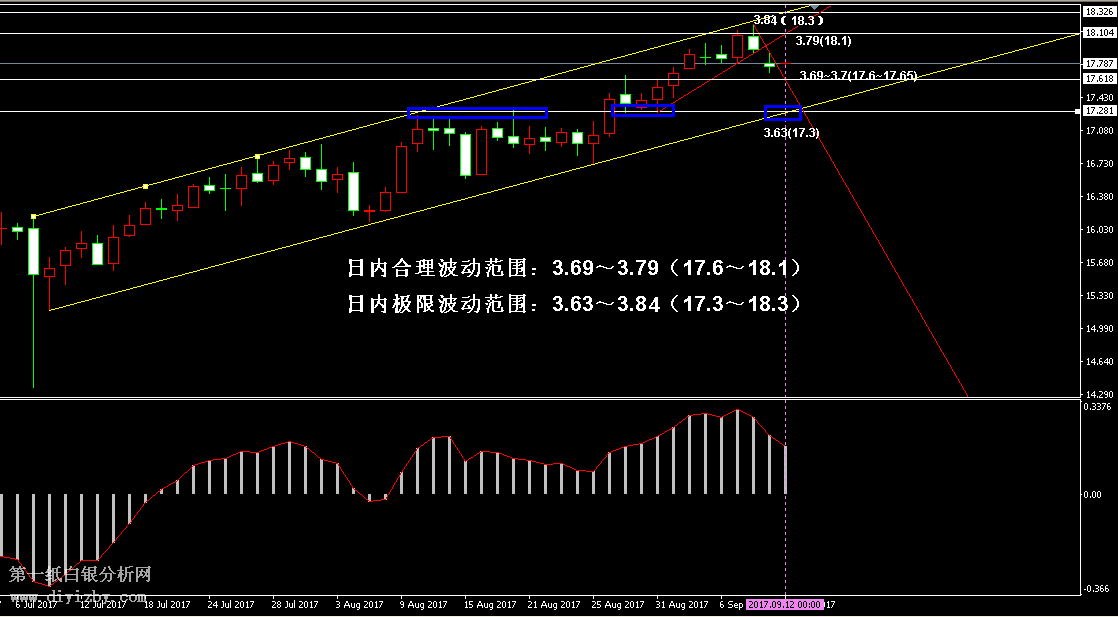Click the 17.787 current price label

point(1099,63)
